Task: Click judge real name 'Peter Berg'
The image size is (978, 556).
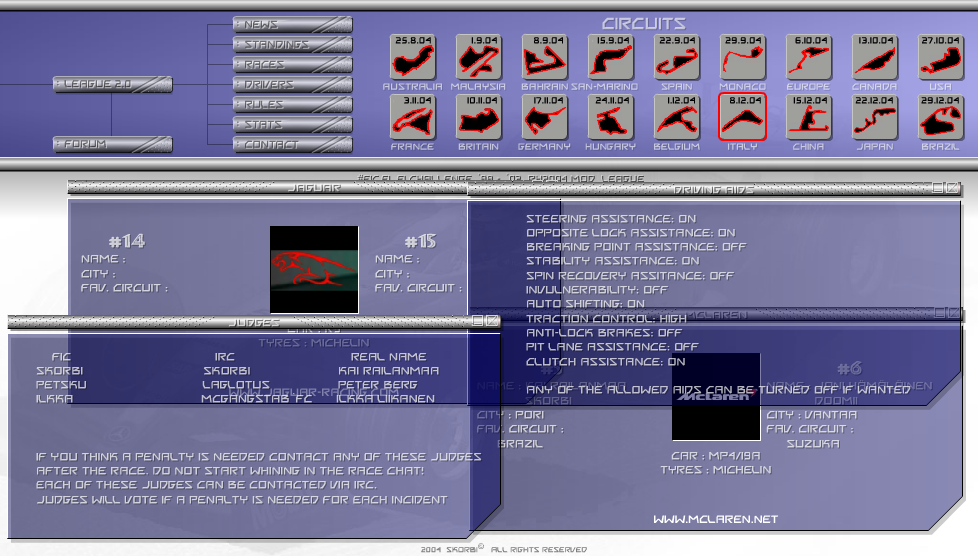Action: point(377,385)
